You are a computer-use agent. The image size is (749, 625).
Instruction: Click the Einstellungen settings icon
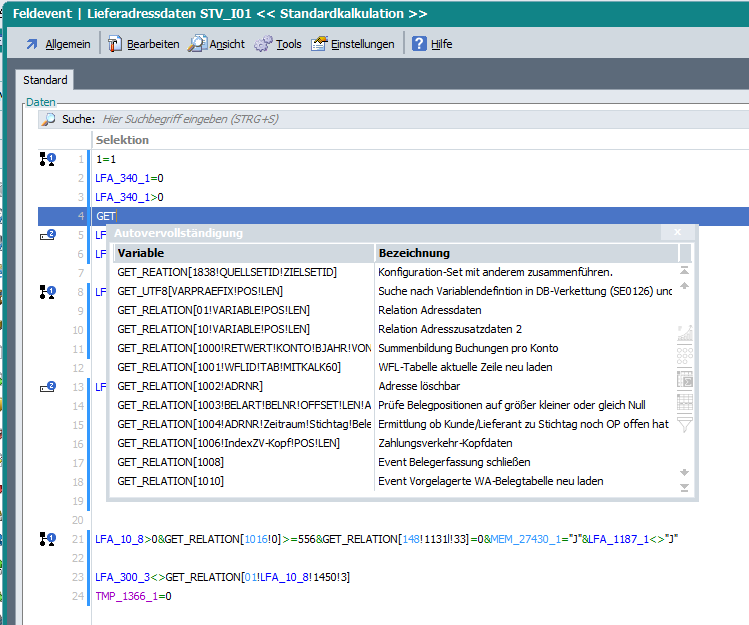tap(319, 44)
